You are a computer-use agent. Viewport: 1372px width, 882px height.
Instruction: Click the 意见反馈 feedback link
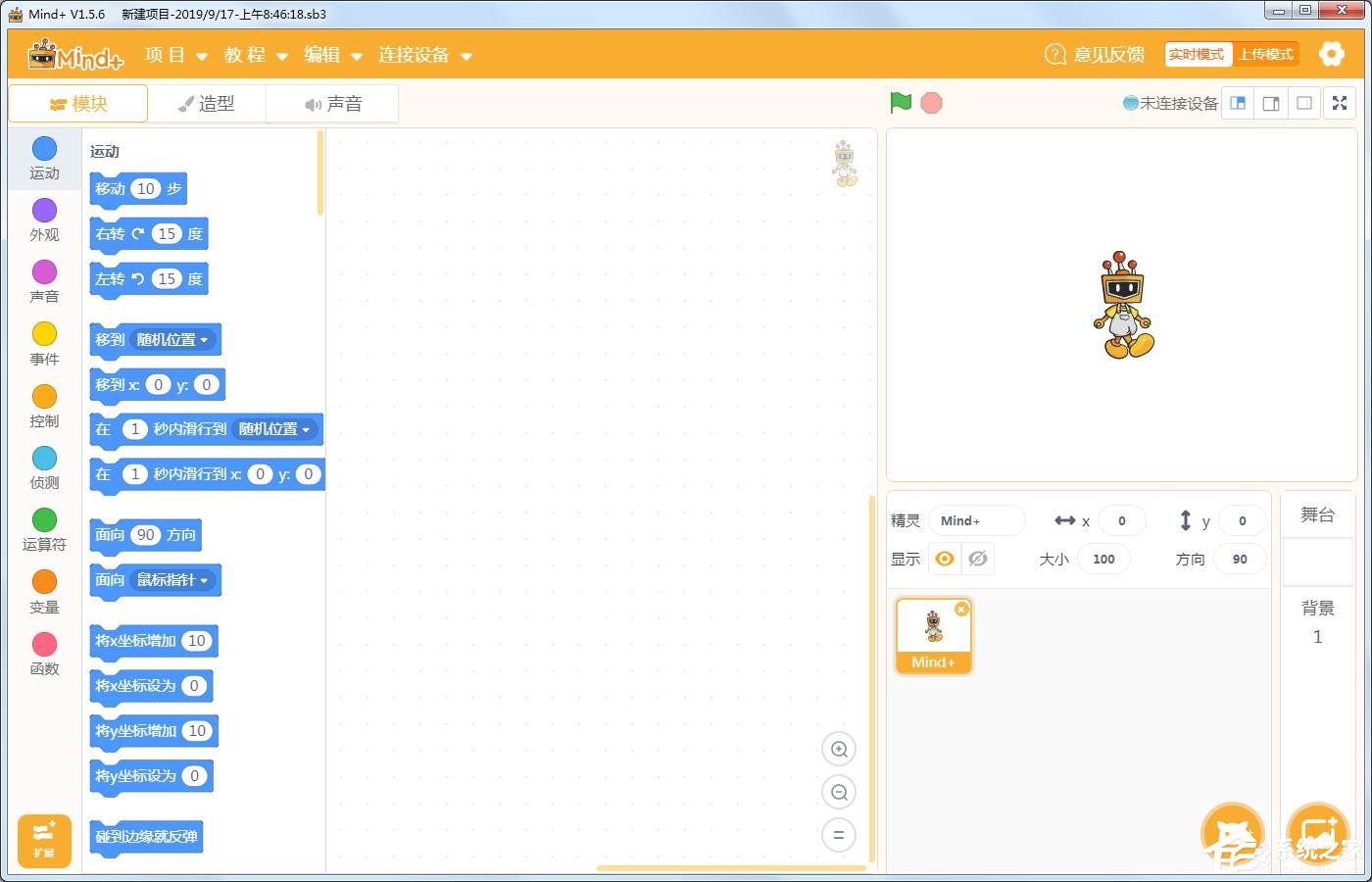[x=1095, y=54]
